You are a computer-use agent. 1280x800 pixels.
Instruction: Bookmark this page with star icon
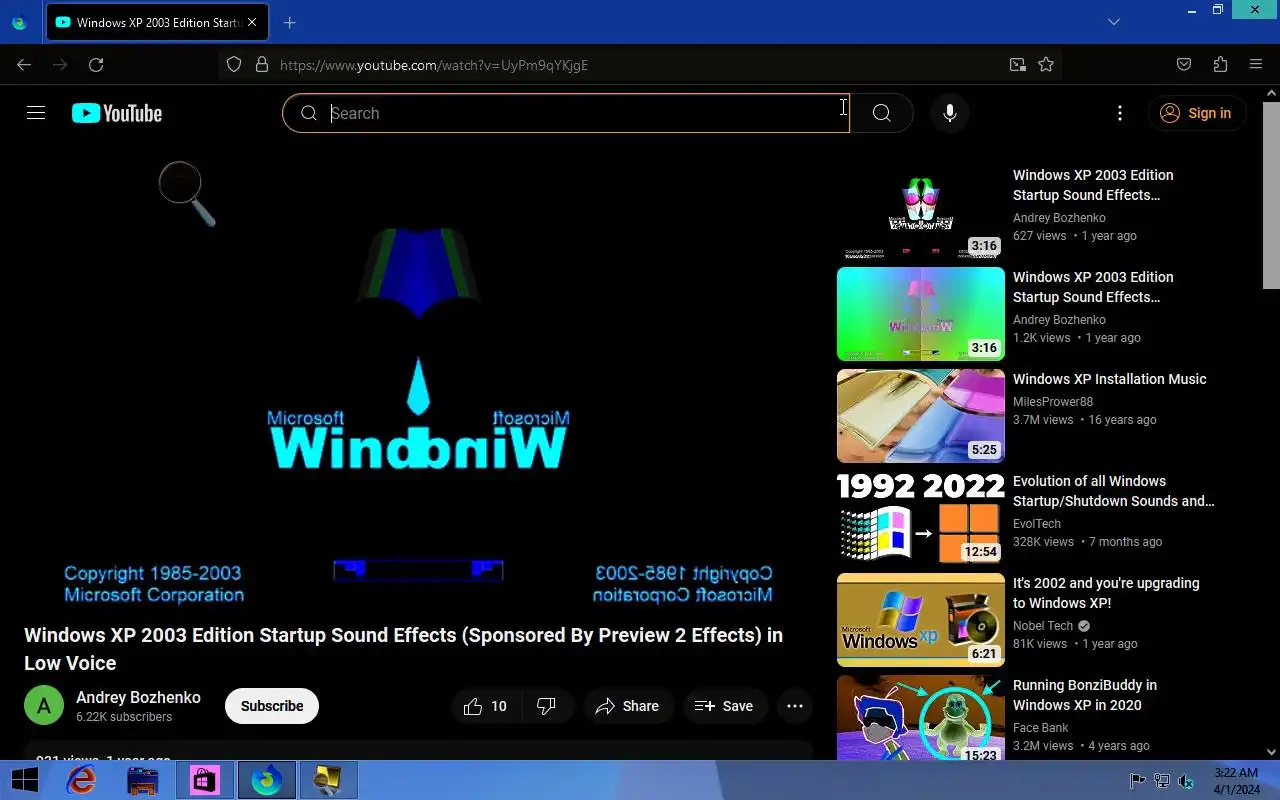[x=1046, y=65]
